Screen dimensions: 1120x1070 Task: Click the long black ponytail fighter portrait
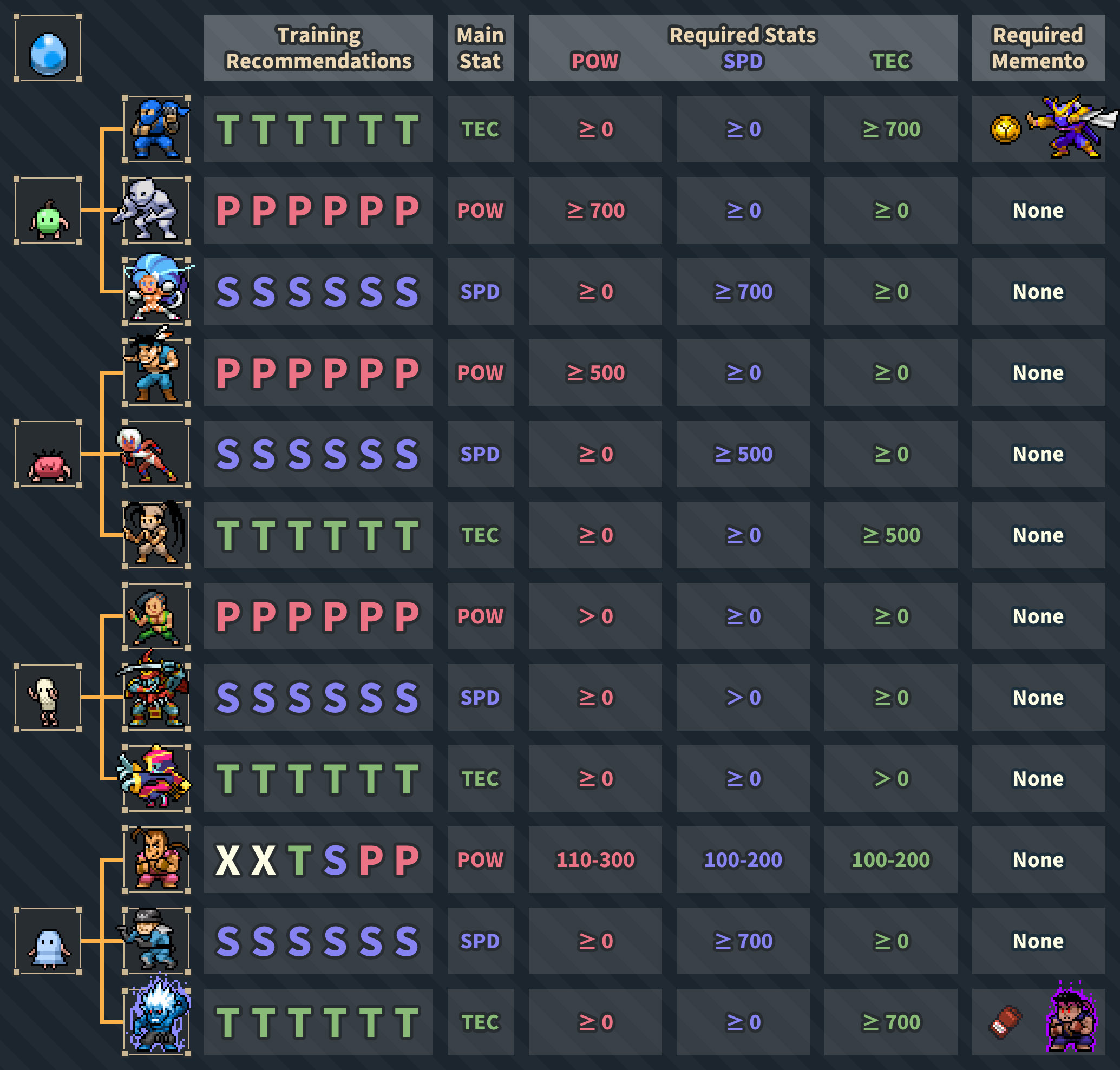click(x=156, y=535)
